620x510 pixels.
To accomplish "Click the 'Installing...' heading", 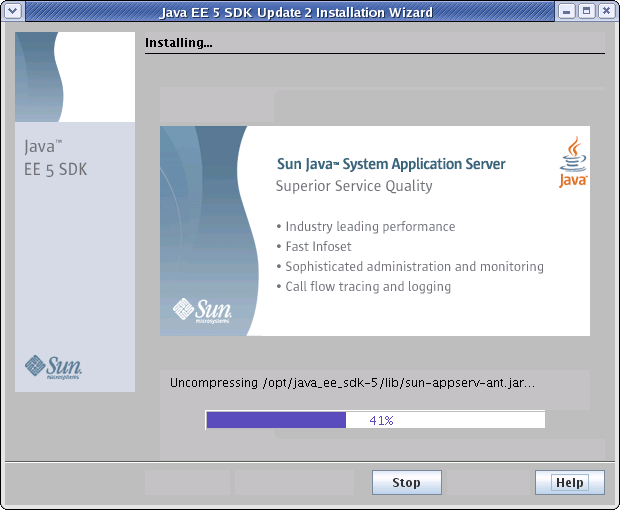I will click(x=179, y=43).
